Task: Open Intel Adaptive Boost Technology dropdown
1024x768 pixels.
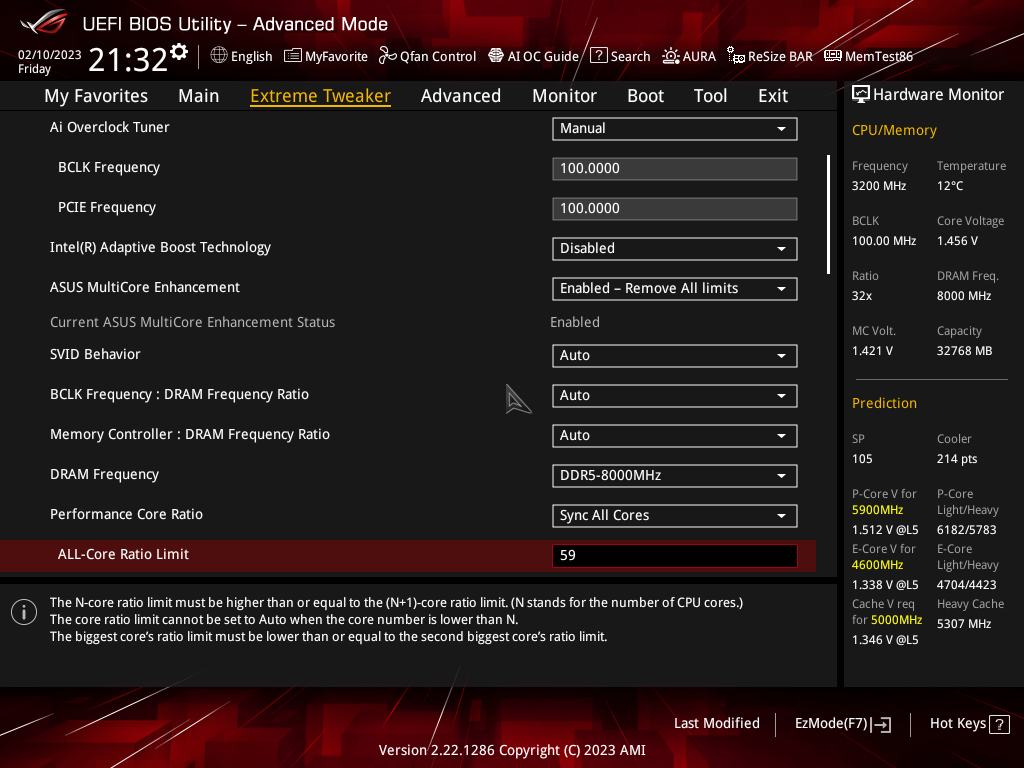Action: pos(674,249)
